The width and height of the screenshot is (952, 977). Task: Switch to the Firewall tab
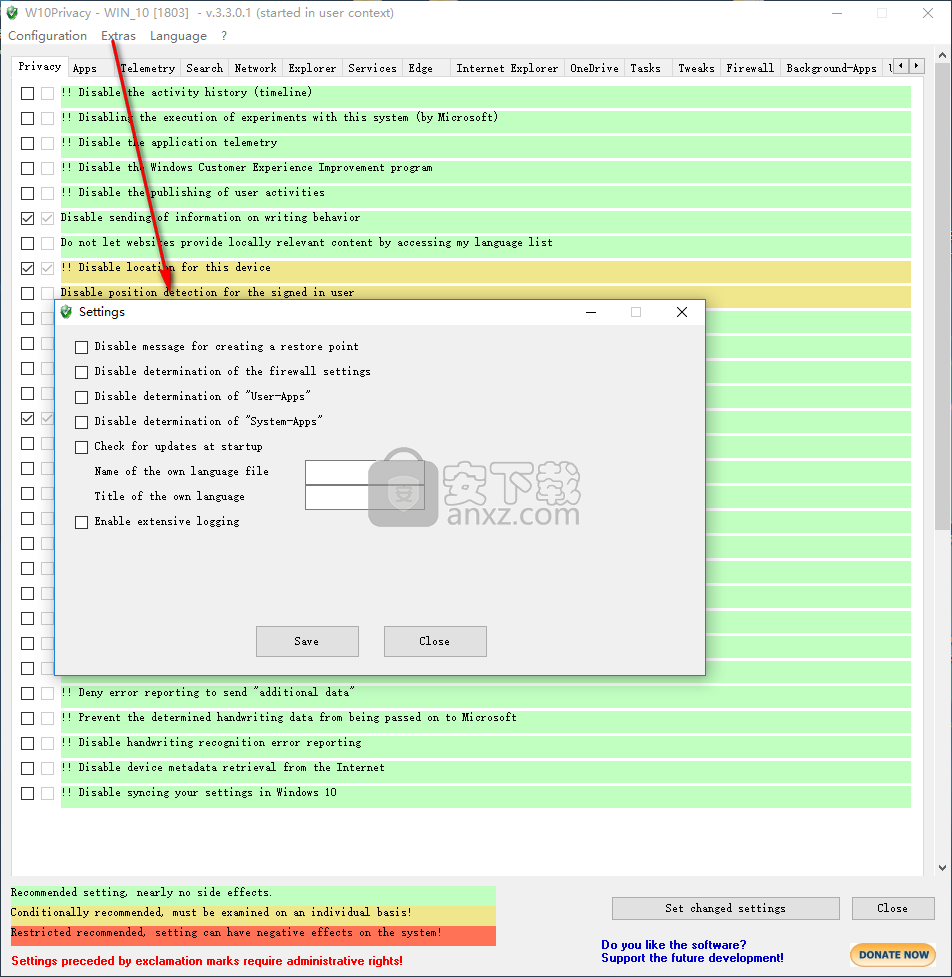pos(750,68)
